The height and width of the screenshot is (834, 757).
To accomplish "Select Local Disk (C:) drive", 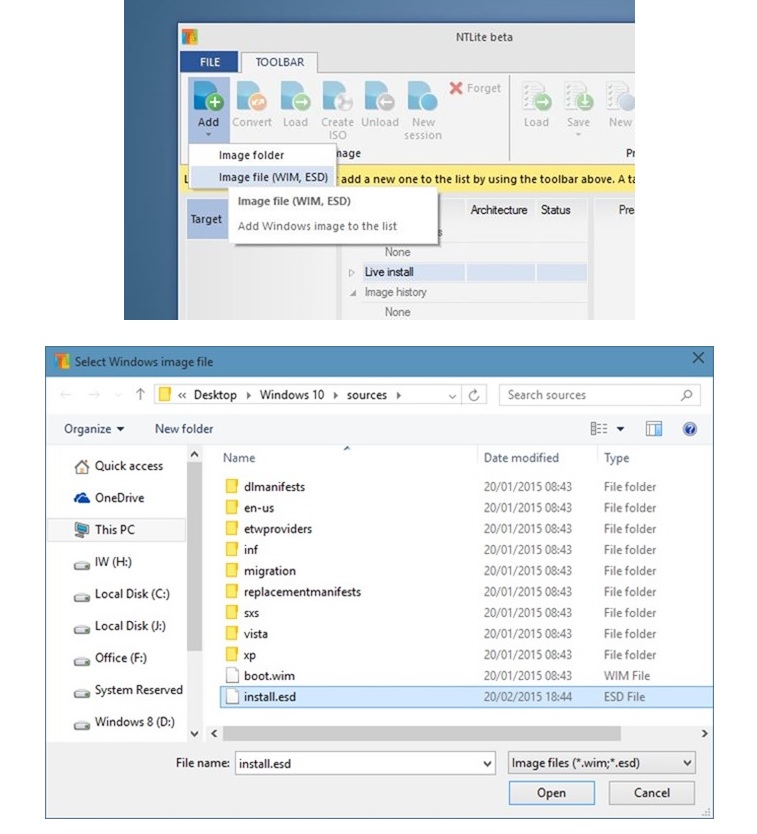I will 122,594.
